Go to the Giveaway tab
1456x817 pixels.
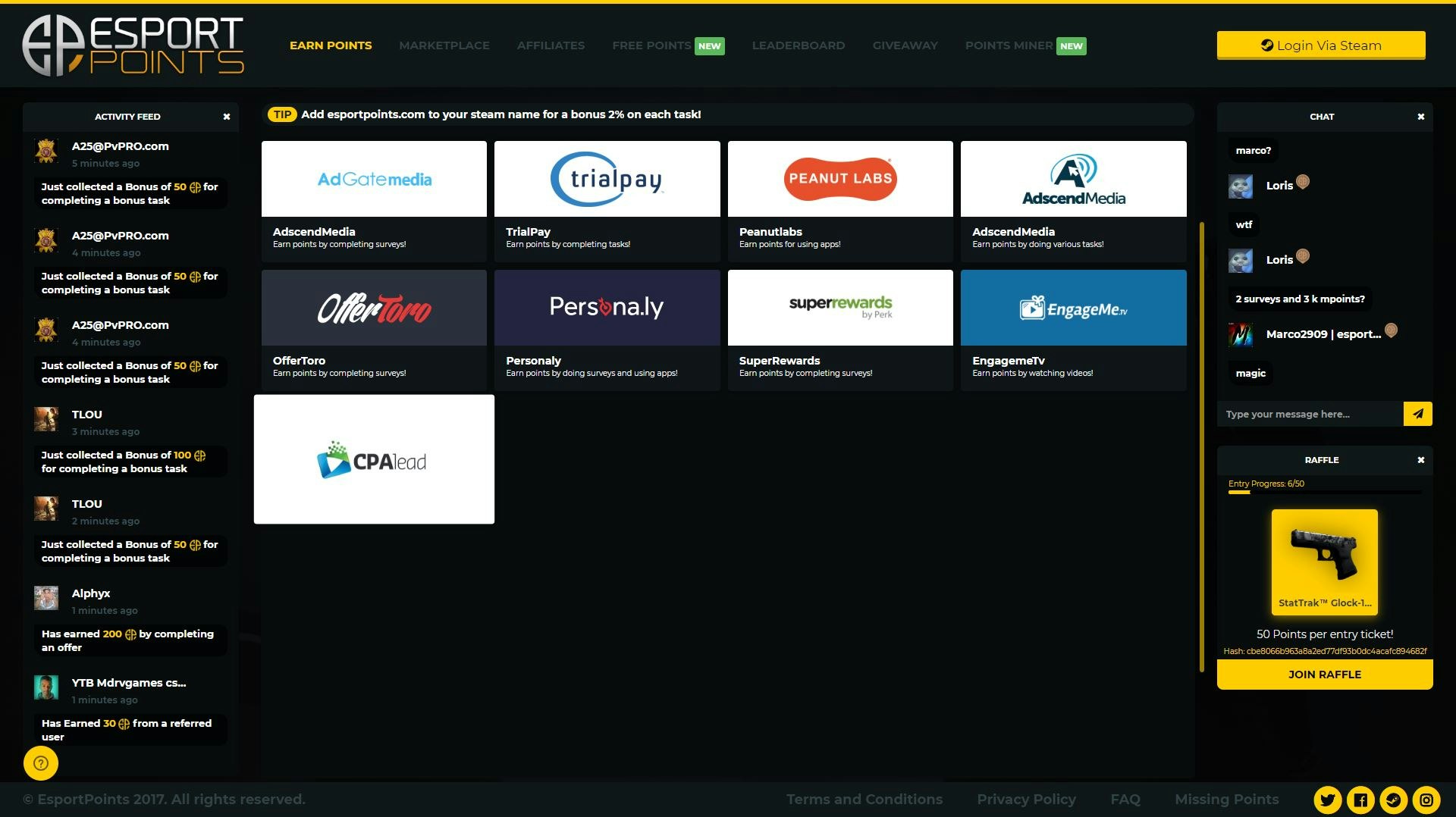pos(905,45)
